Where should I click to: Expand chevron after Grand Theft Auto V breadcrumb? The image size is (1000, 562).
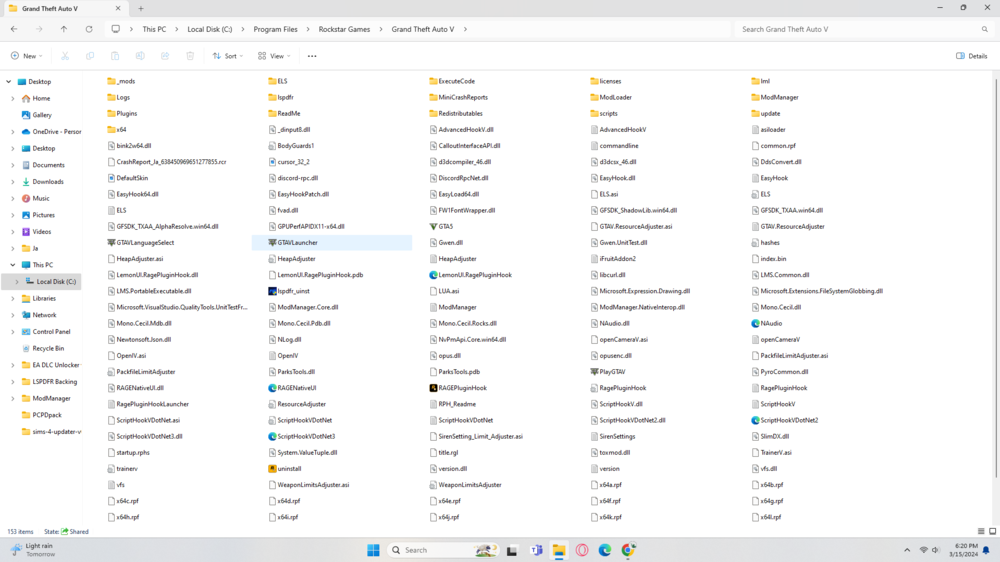tap(465, 29)
